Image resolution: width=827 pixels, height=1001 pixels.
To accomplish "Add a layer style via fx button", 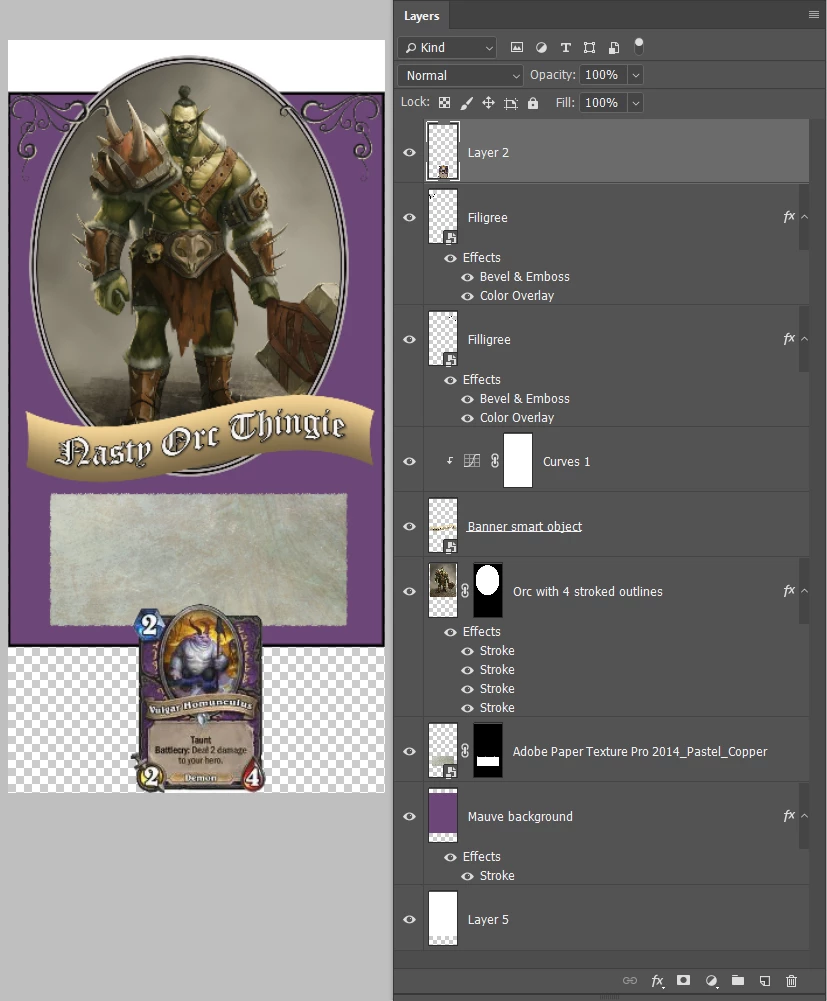I will (657, 981).
